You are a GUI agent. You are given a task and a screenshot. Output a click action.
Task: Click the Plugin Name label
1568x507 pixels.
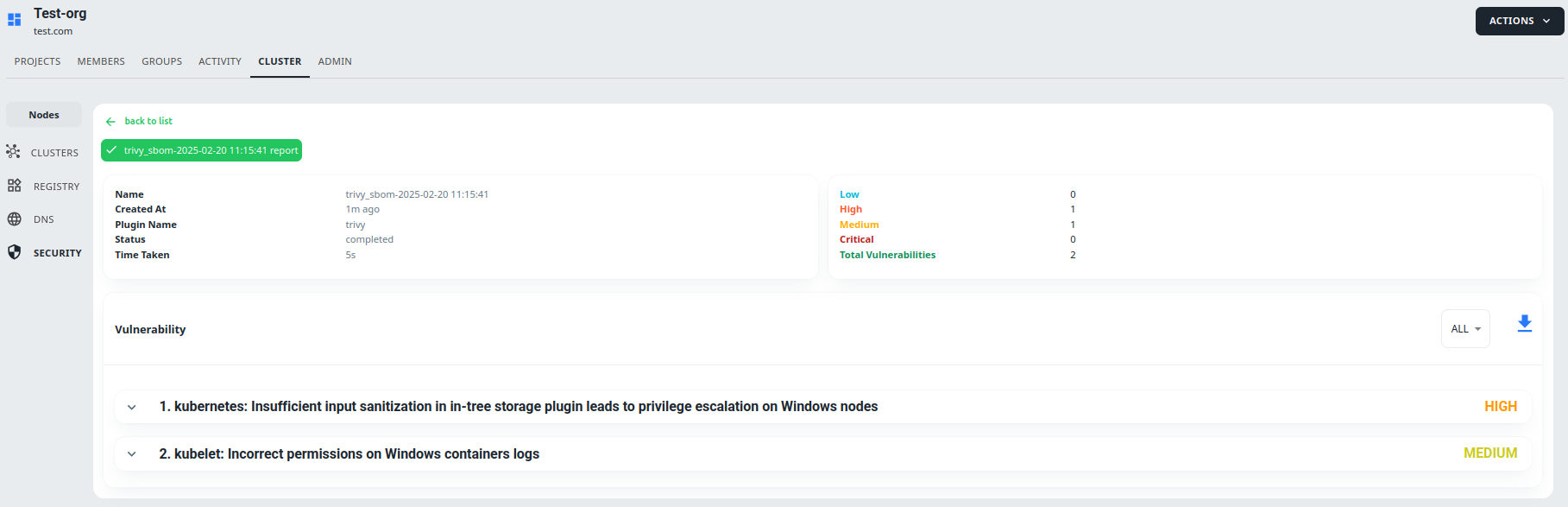tap(146, 225)
